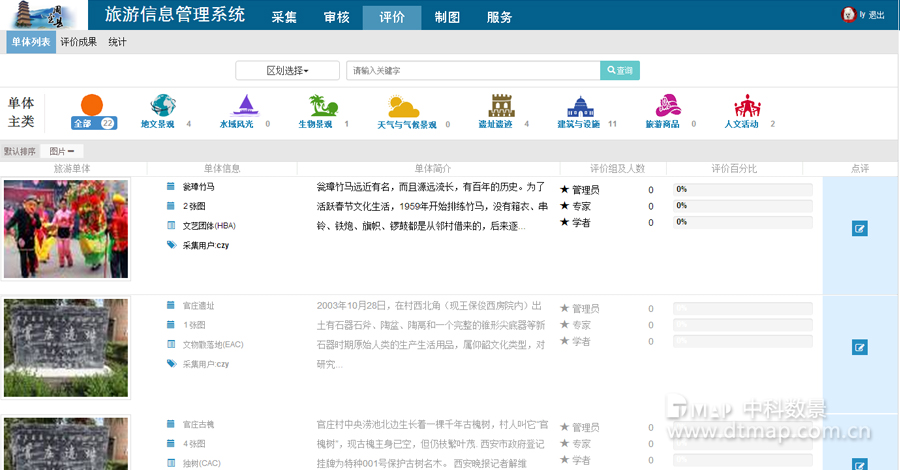Click the 默认排序 sort option
The width and height of the screenshot is (900, 470).
point(20,151)
